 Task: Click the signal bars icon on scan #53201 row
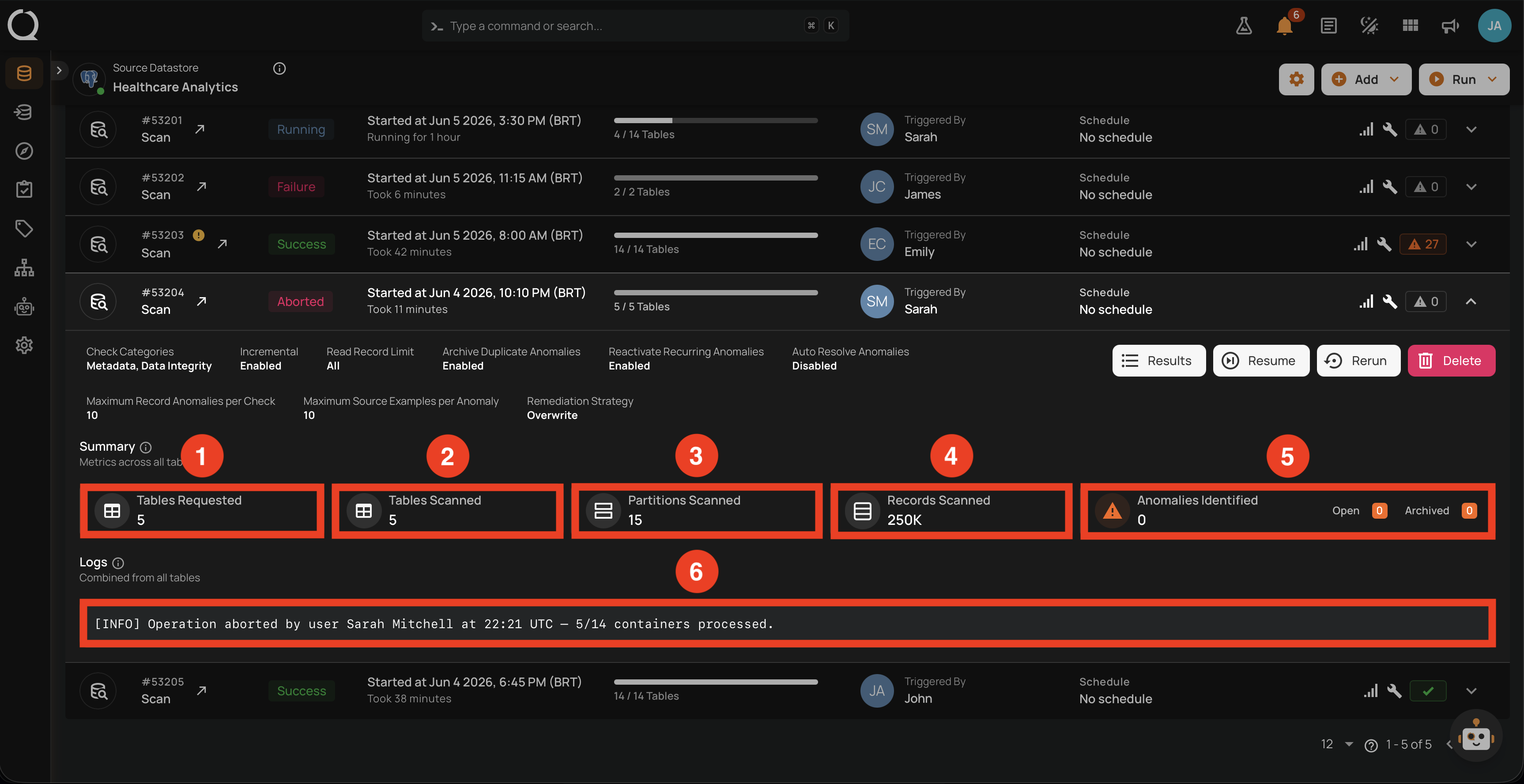coord(1366,129)
